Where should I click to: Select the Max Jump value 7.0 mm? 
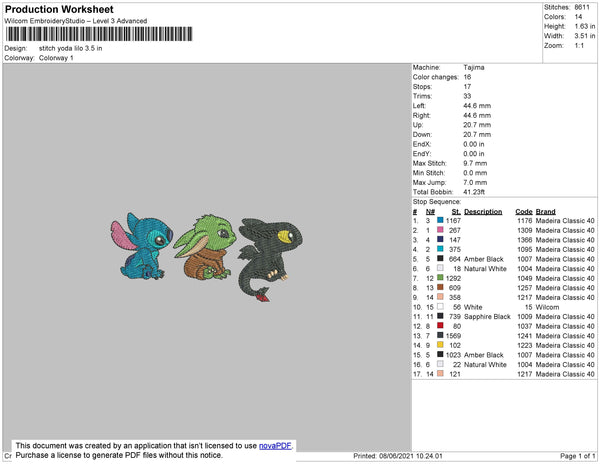pos(475,182)
